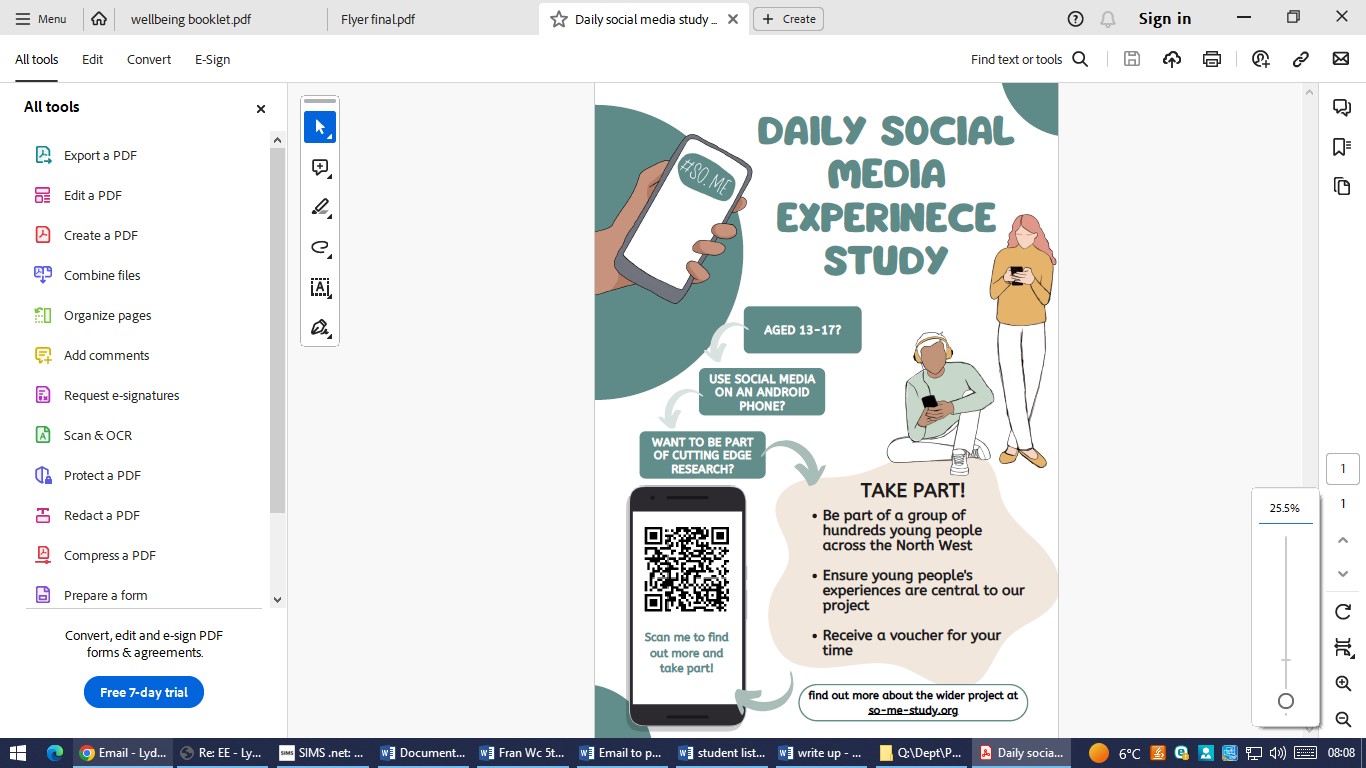Image resolution: width=1366 pixels, height=768 pixels.
Task: Open the bookmarks panel icon
Action: (x=1342, y=147)
